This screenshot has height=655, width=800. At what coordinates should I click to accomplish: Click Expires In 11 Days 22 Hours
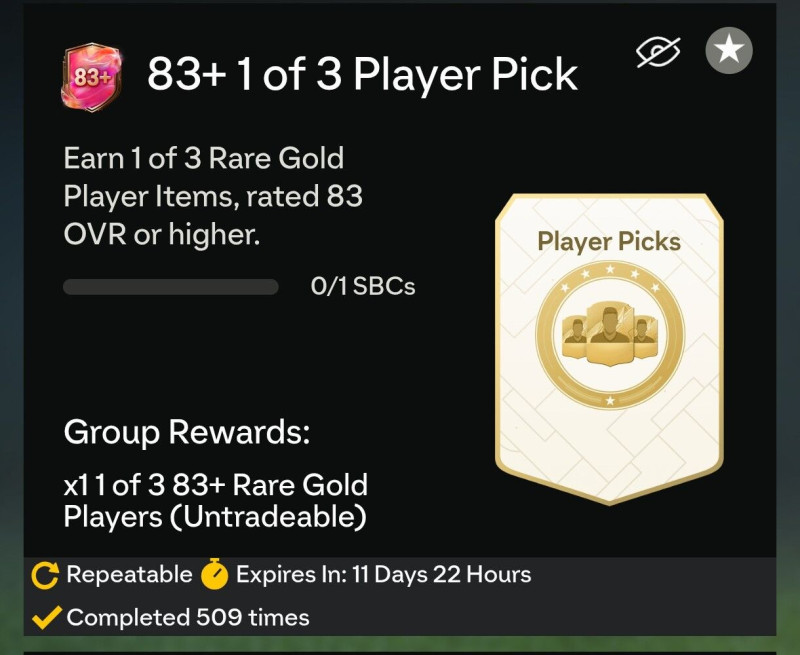tap(383, 574)
